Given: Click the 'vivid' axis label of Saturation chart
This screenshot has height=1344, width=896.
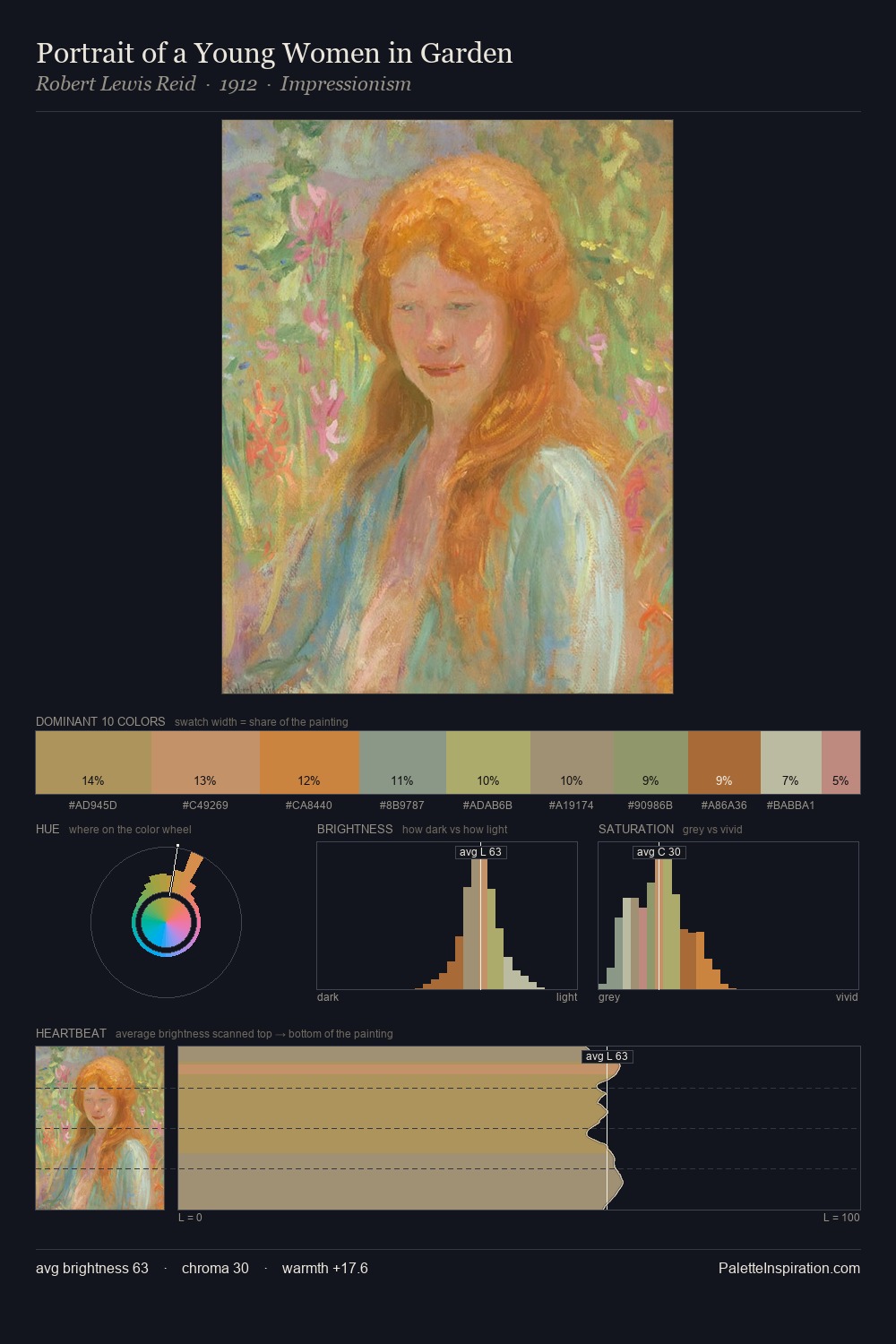Looking at the screenshot, I should pos(847,997).
